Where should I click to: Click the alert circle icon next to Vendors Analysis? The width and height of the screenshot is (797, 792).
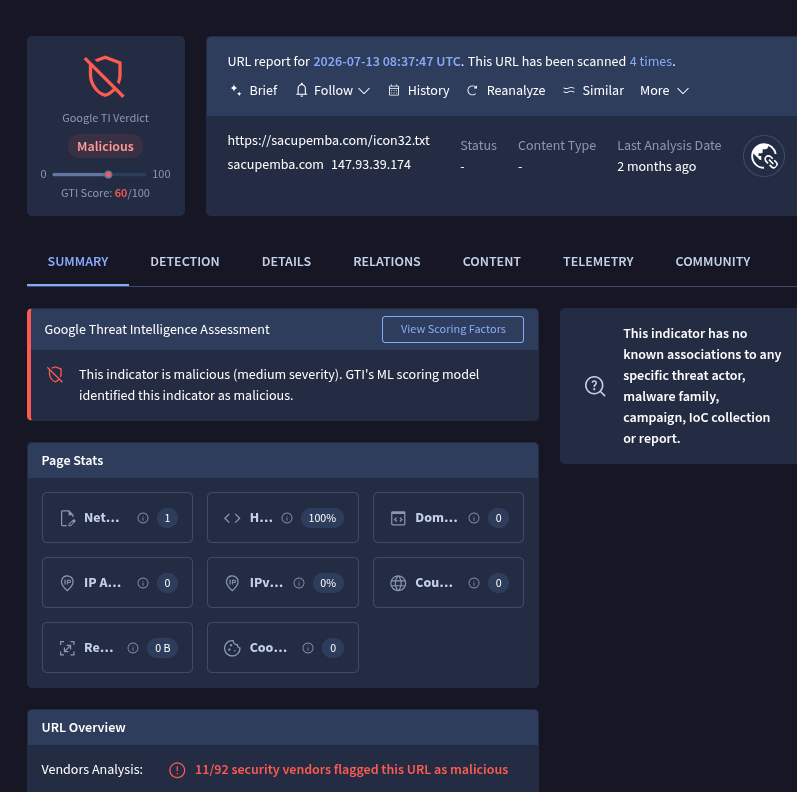tap(177, 770)
